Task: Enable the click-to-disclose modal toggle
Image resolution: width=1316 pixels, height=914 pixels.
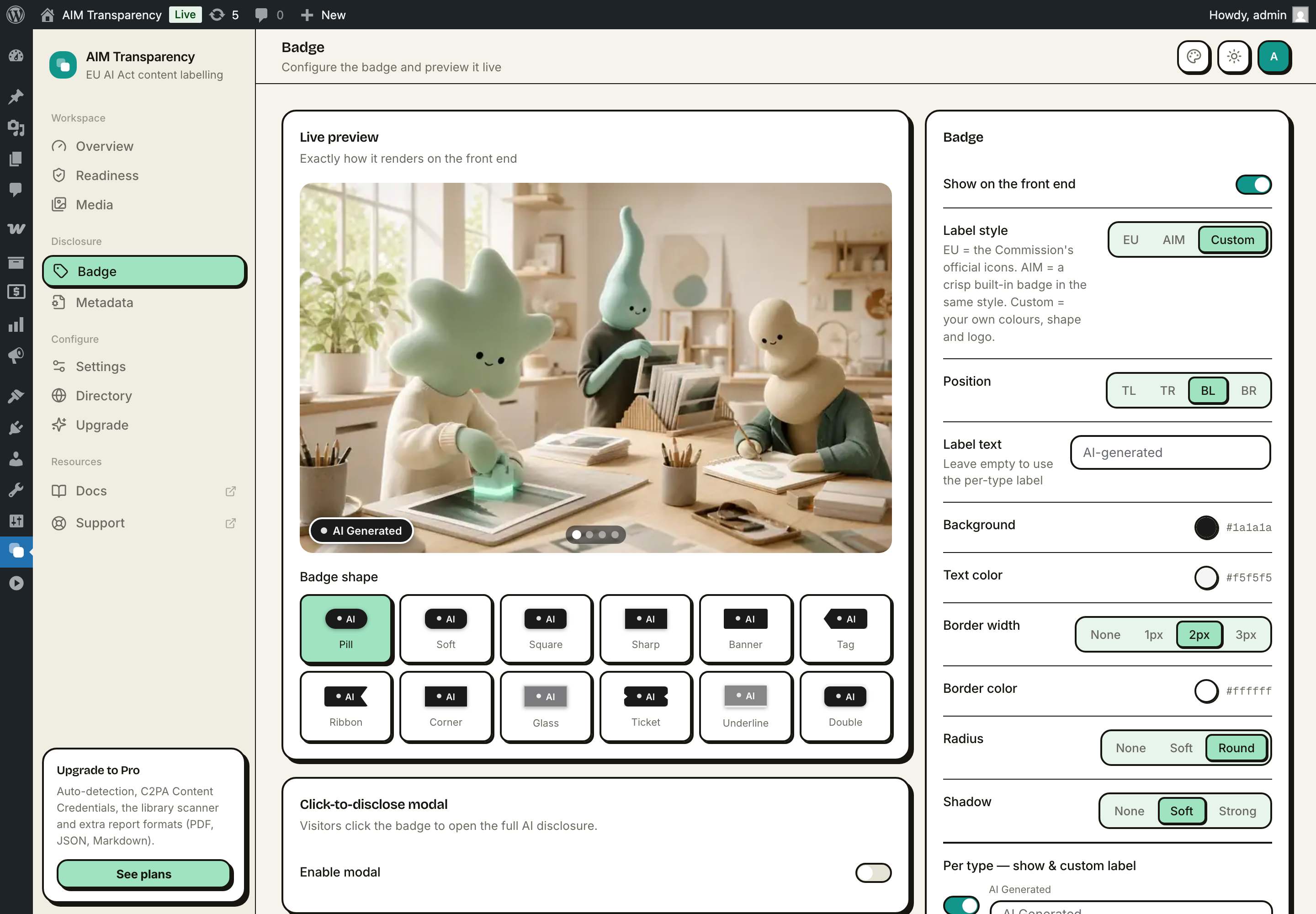Action: (x=873, y=872)
